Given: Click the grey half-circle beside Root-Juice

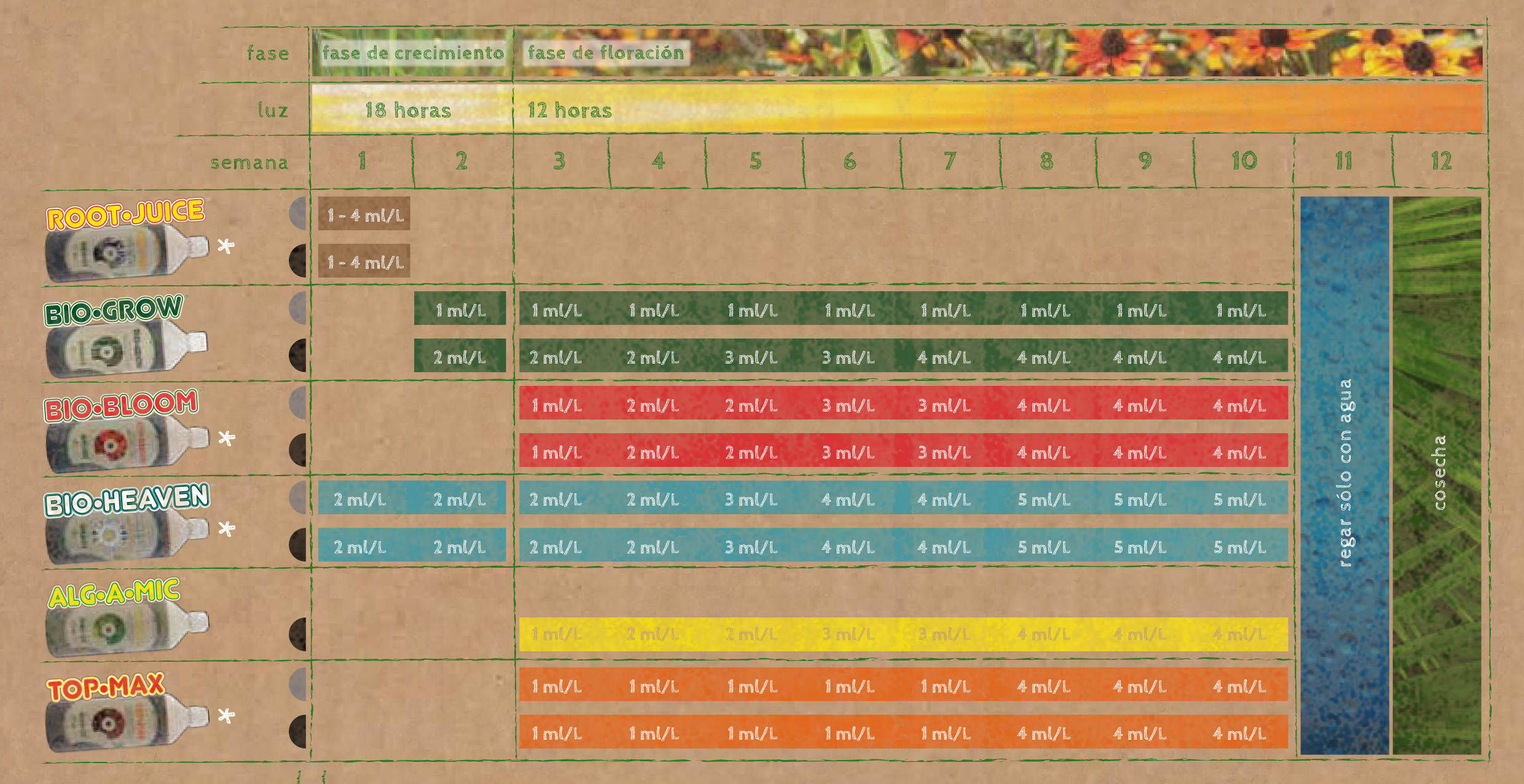Looking at the screenshot, I should 299,214.
